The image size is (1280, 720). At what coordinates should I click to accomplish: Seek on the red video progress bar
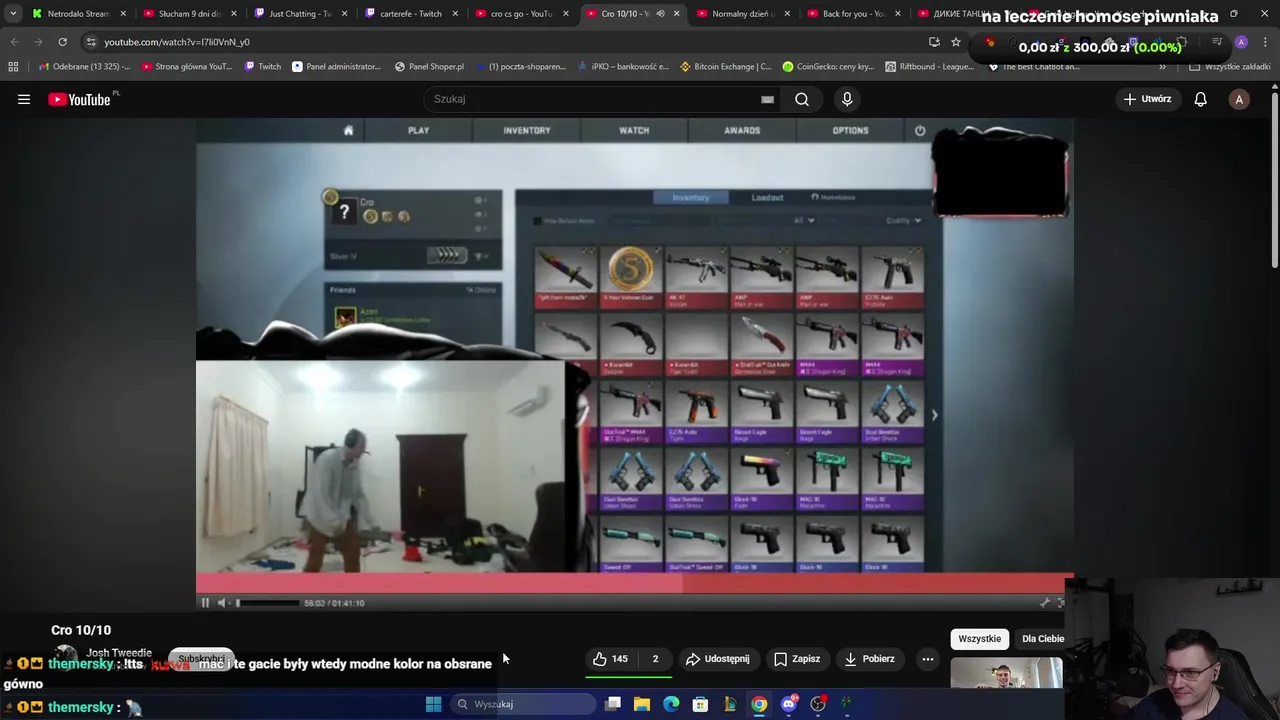[x=635, y=584]
